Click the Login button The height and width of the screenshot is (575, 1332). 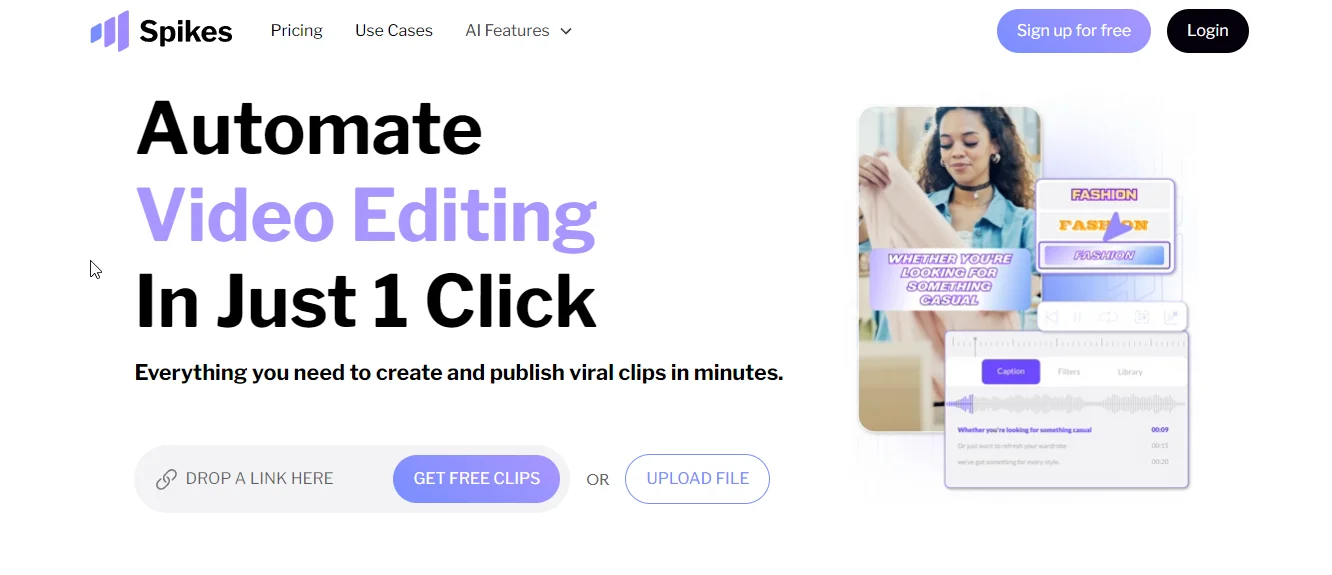[1208, 31]
